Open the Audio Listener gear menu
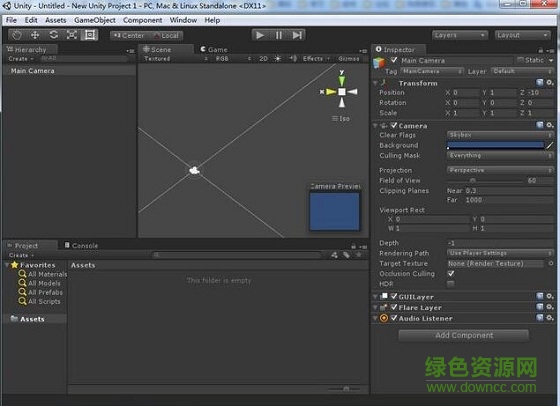 [550, 318]
